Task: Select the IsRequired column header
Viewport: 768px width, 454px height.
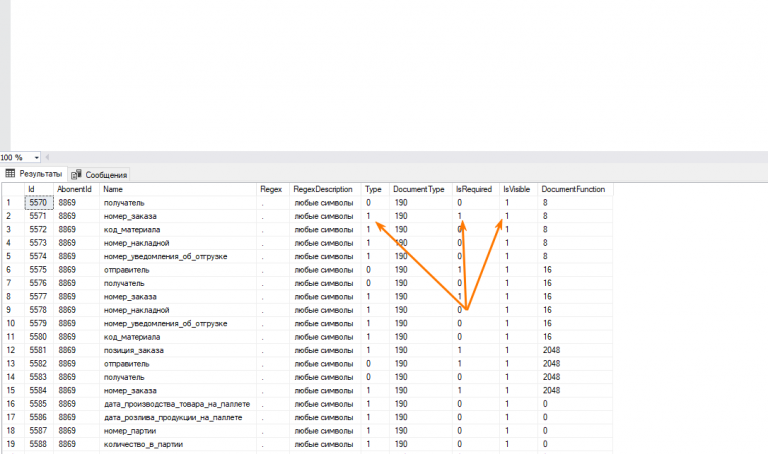Action: point(476,189)
